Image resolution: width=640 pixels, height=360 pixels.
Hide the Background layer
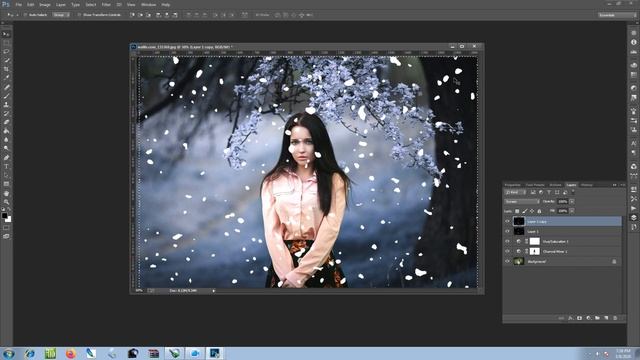(507, 261)
